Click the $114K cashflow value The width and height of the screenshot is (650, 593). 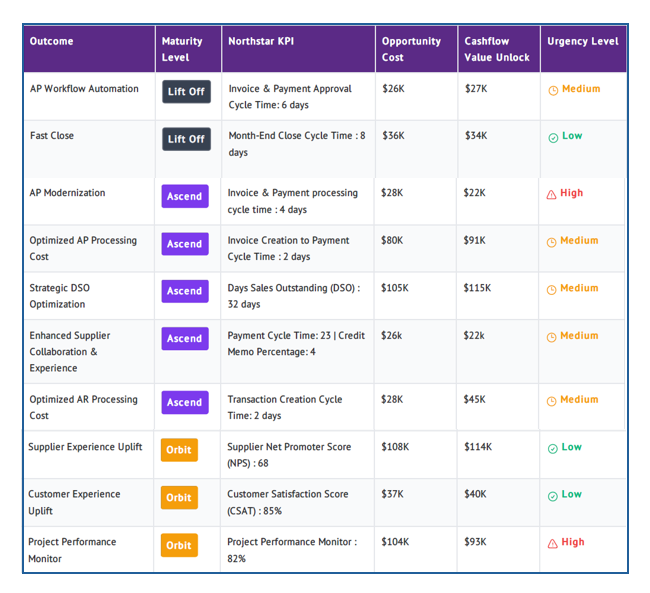click(478, 447)
